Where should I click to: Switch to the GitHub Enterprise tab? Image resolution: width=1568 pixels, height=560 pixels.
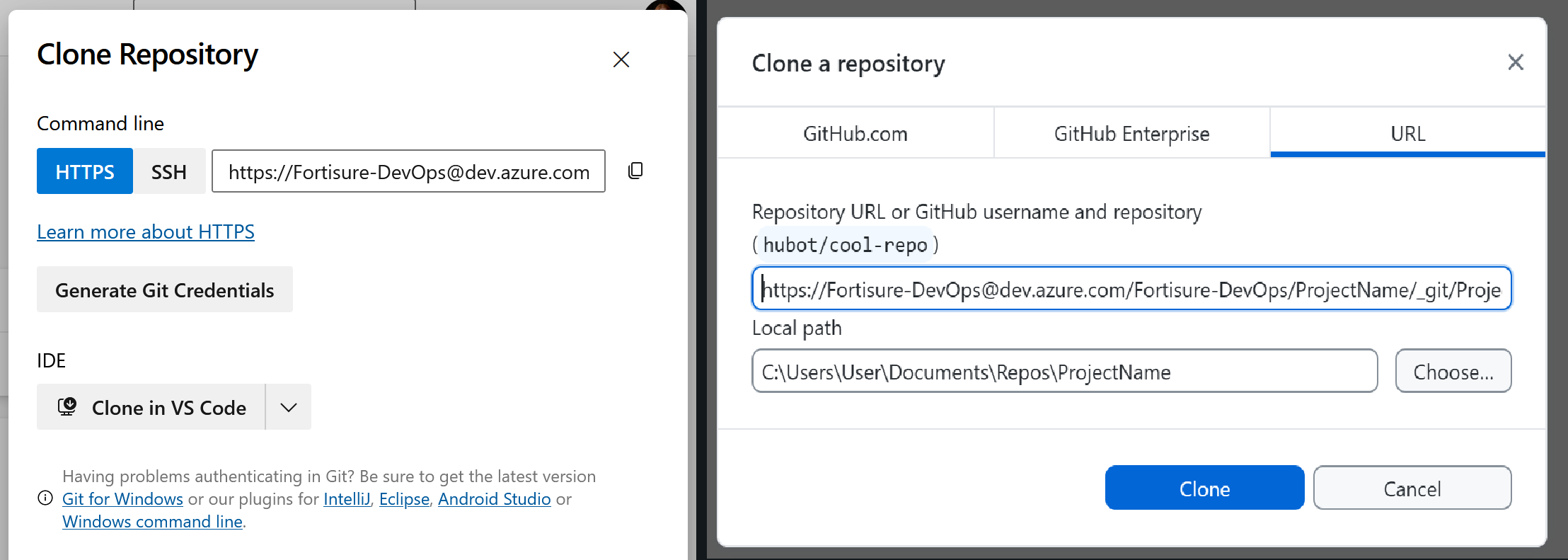pyautogui.click(x=1131, y=134)
